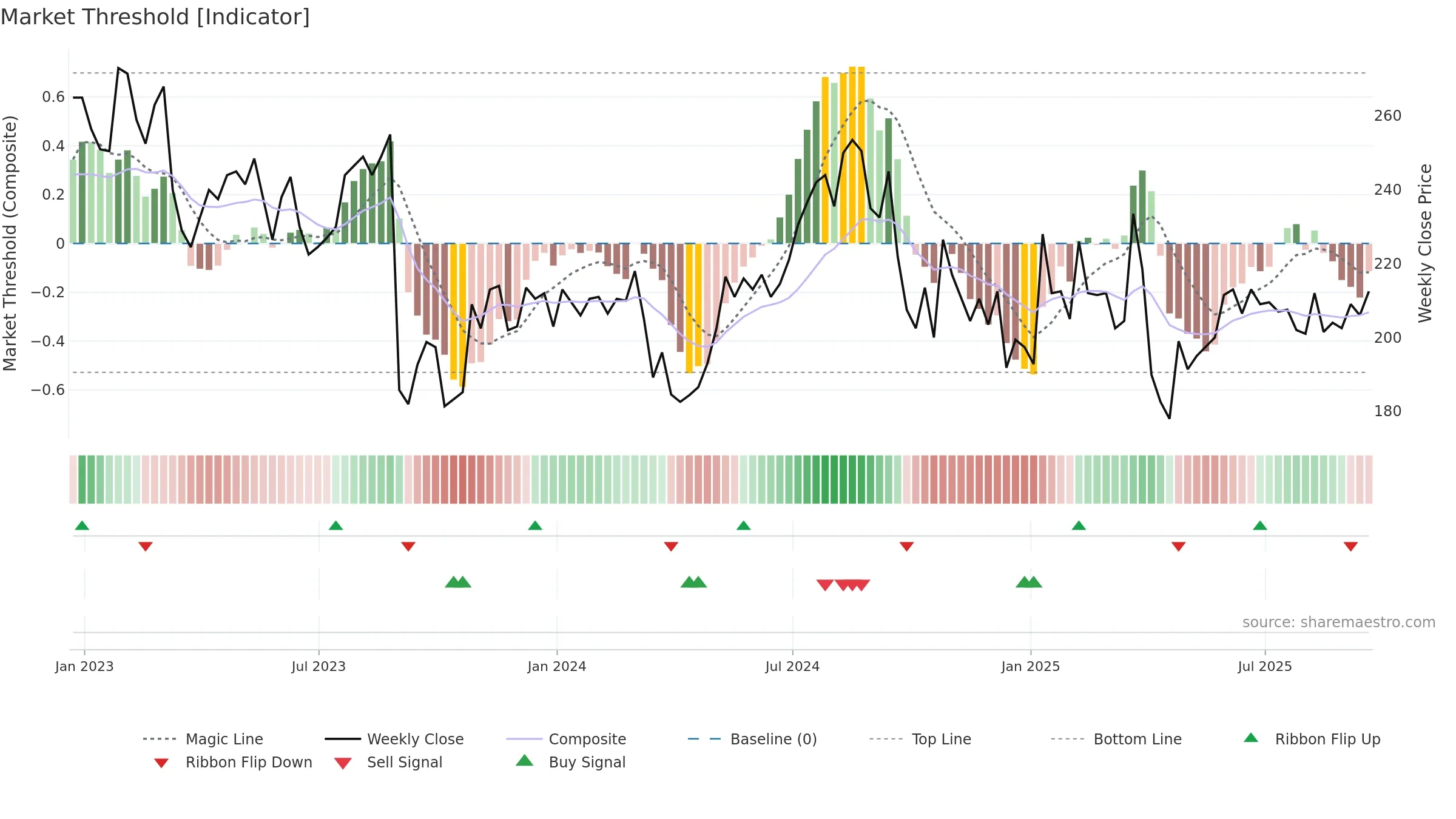The width and height of the screenshot is (1456, 819).
Task: Toggle the Weekly Close legend entry
Action: tap(394, 739)
